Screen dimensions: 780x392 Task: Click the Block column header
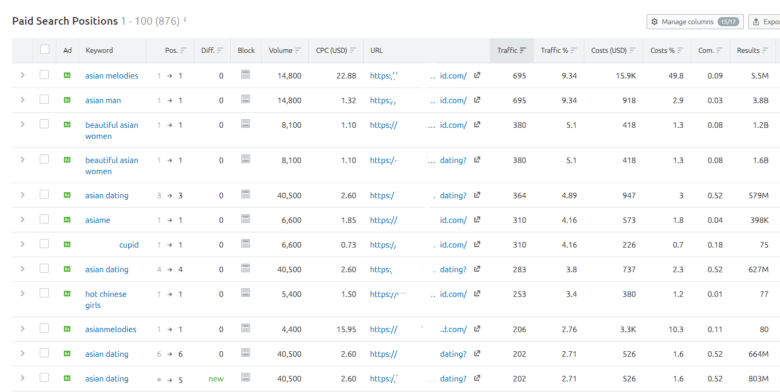[x=246, y=50]
